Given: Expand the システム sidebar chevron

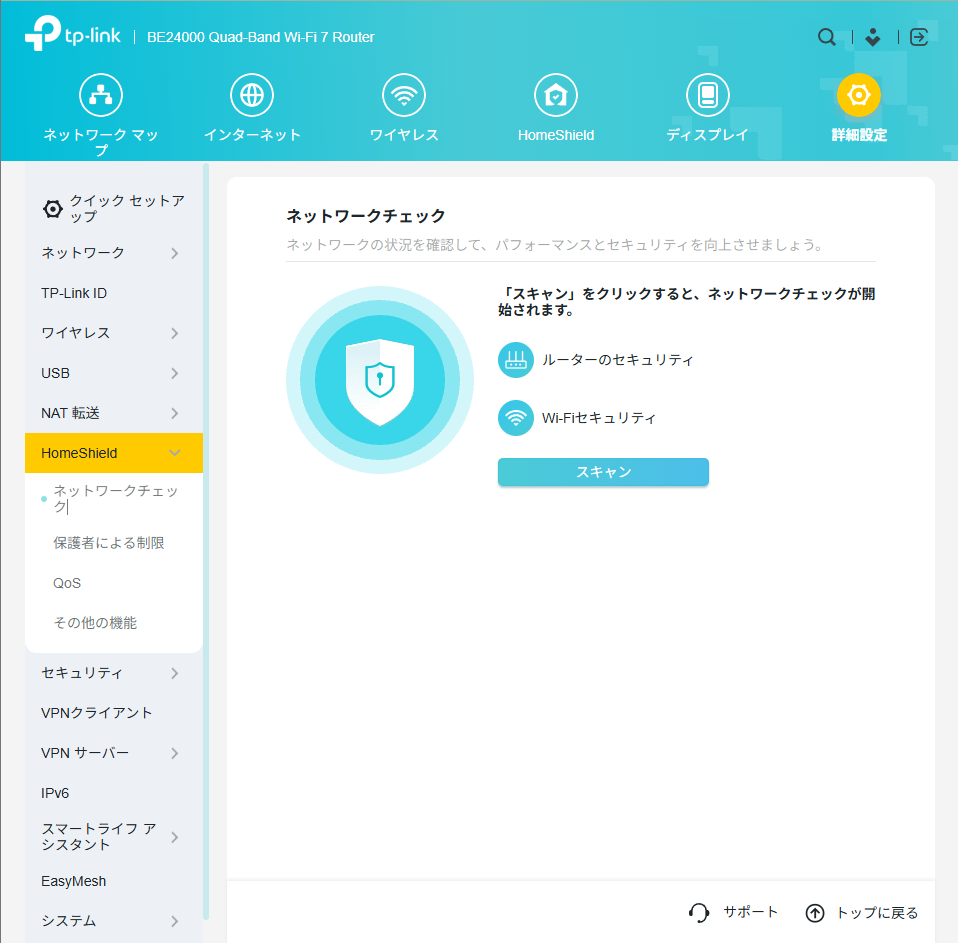Looking at the screenshot, I should click(175, 921).
